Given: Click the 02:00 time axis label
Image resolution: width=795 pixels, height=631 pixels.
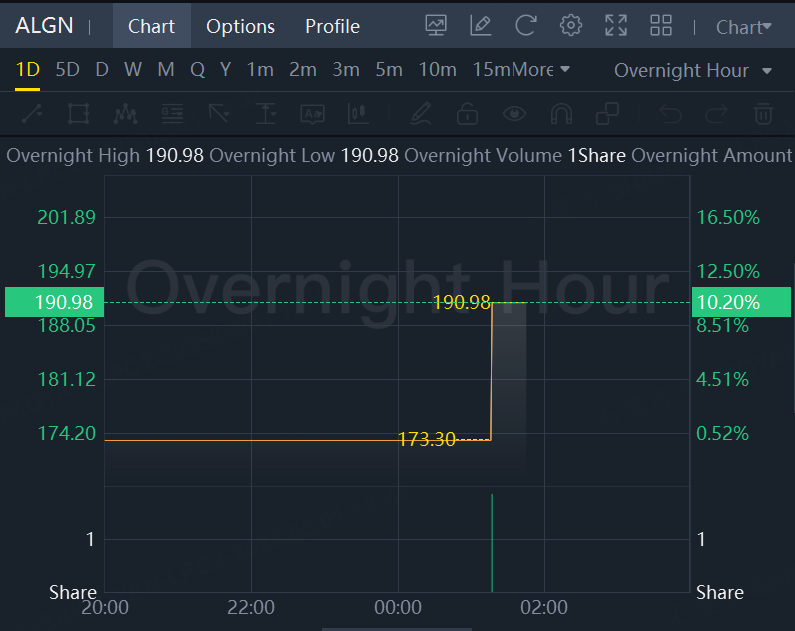Looking at the screenshot, I should tap(544, 607).
